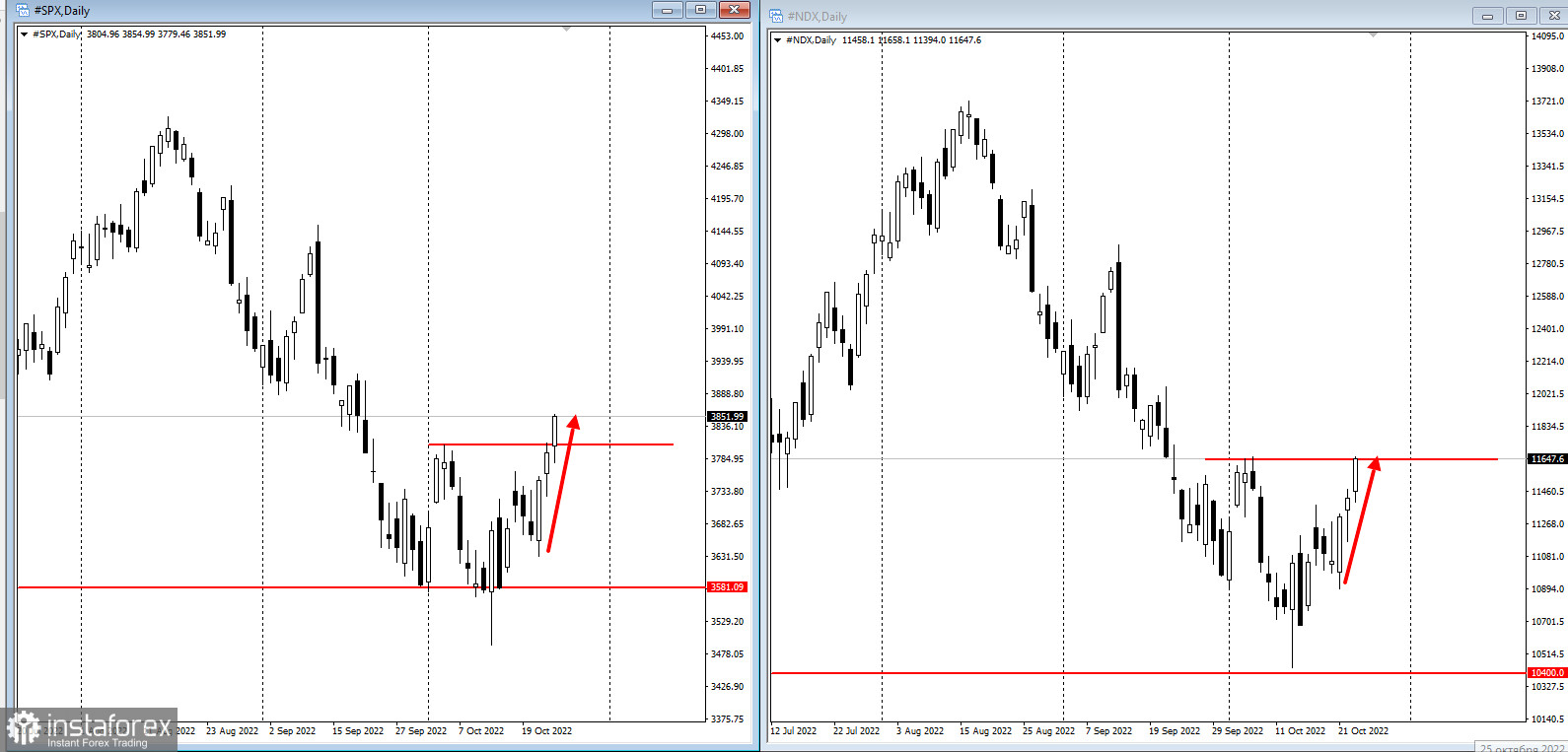Image resolution: width=1568 pixels, height=752 pixels.
Task: Click the chart shift marker atop SPX chart
Action: pyautogui.click(x=566, y=30)
